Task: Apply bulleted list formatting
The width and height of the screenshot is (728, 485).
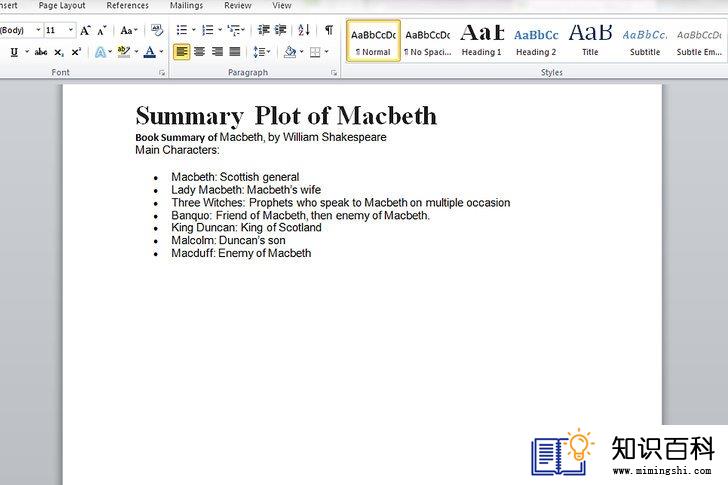Action: [x=182, y=31]
